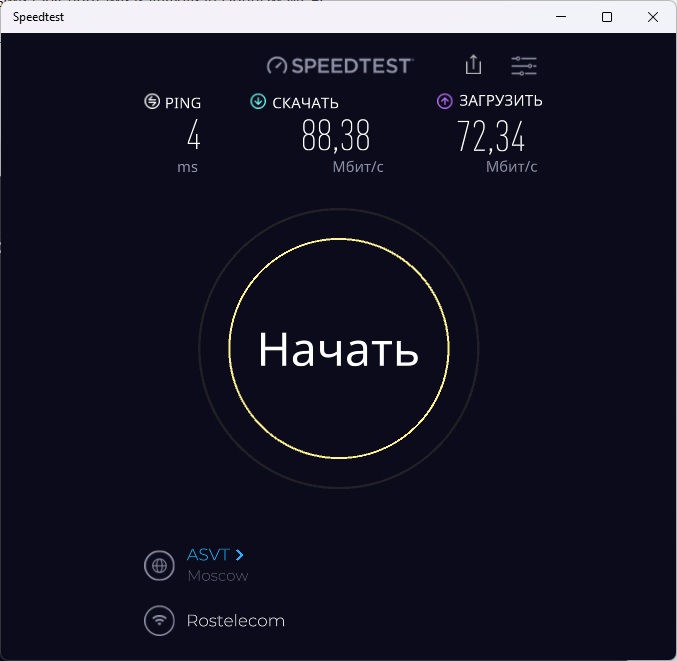Start the test with the Начать button
Screen dimensions: 677x661
click(339, 348)
